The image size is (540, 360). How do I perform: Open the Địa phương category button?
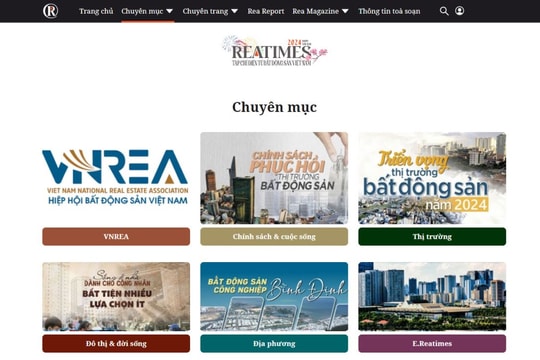[274, 343]
